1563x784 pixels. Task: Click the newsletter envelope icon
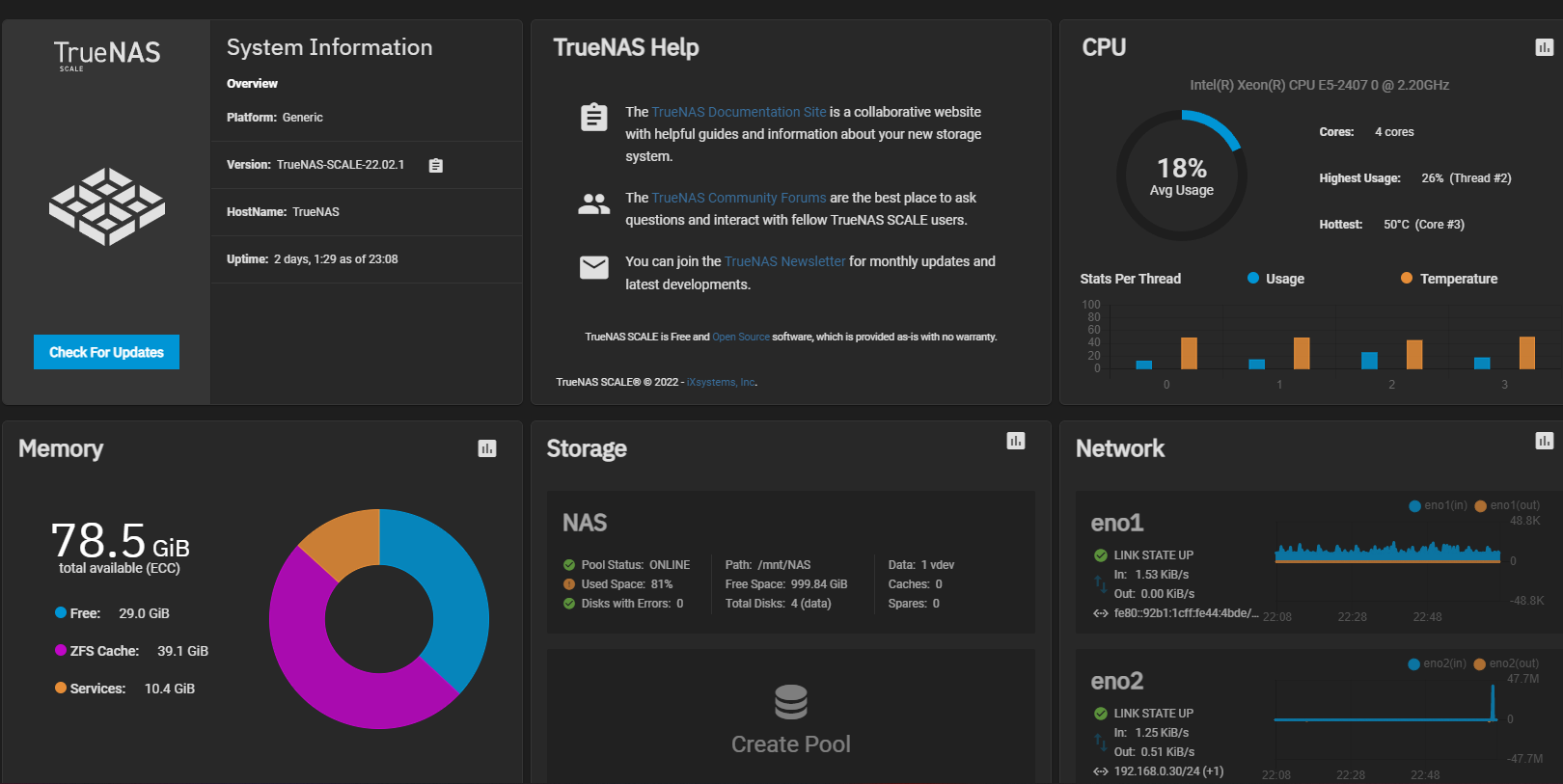(x=594, y=267)
